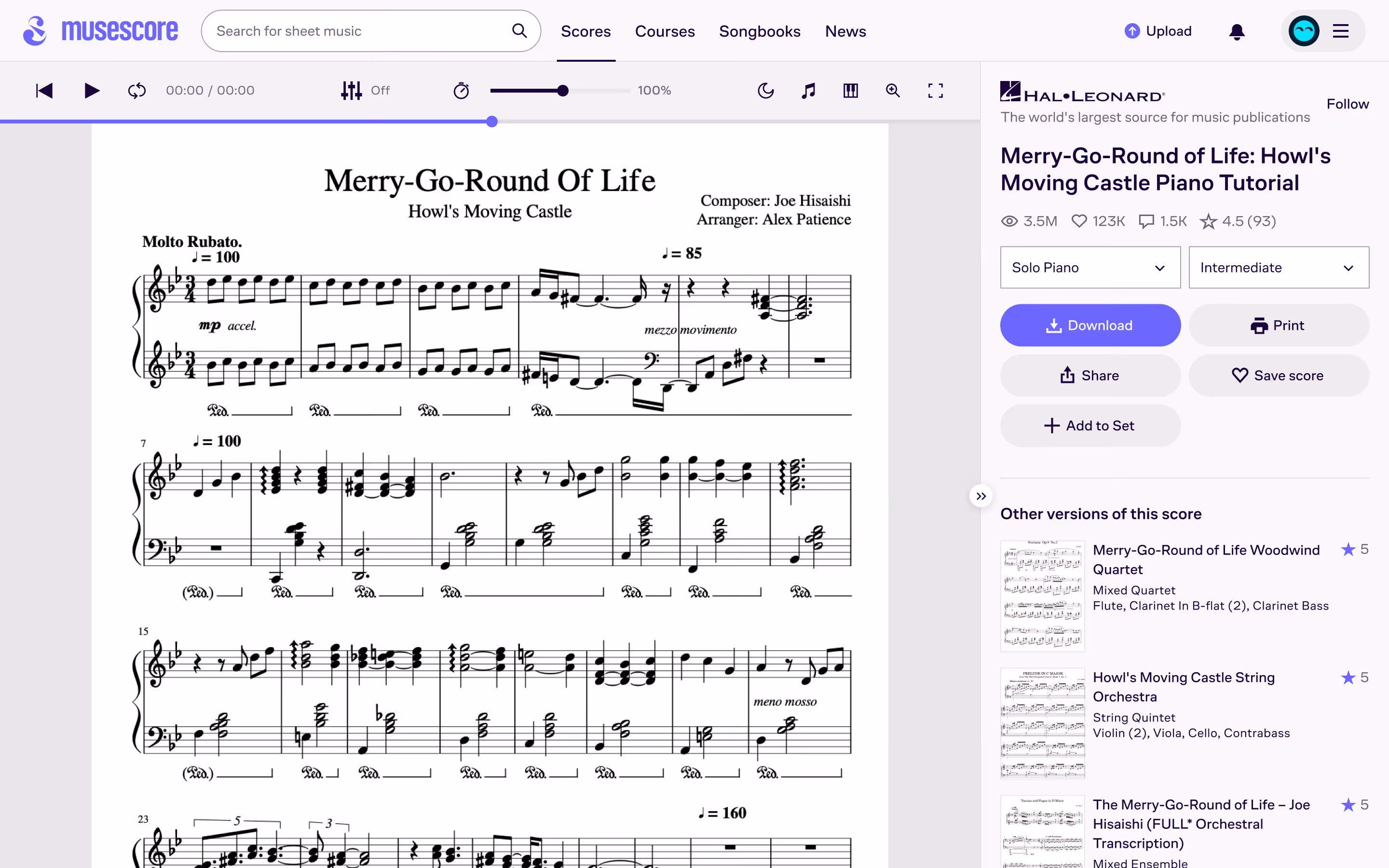Open the Intermediate difficulty dropdown
The height and width of the screenshot is (868, 1389).
(1279, 268)
